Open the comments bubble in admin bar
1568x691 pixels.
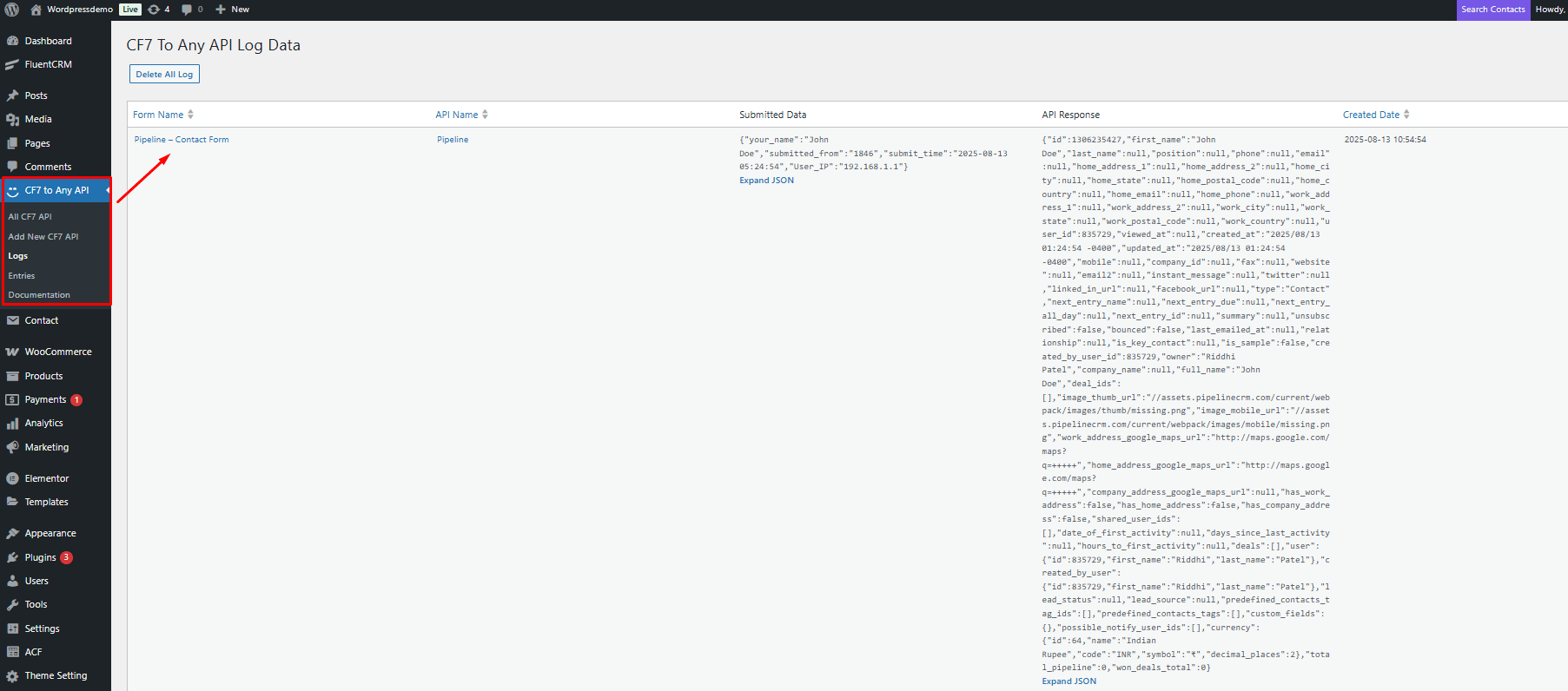click(x=187, y=10)
